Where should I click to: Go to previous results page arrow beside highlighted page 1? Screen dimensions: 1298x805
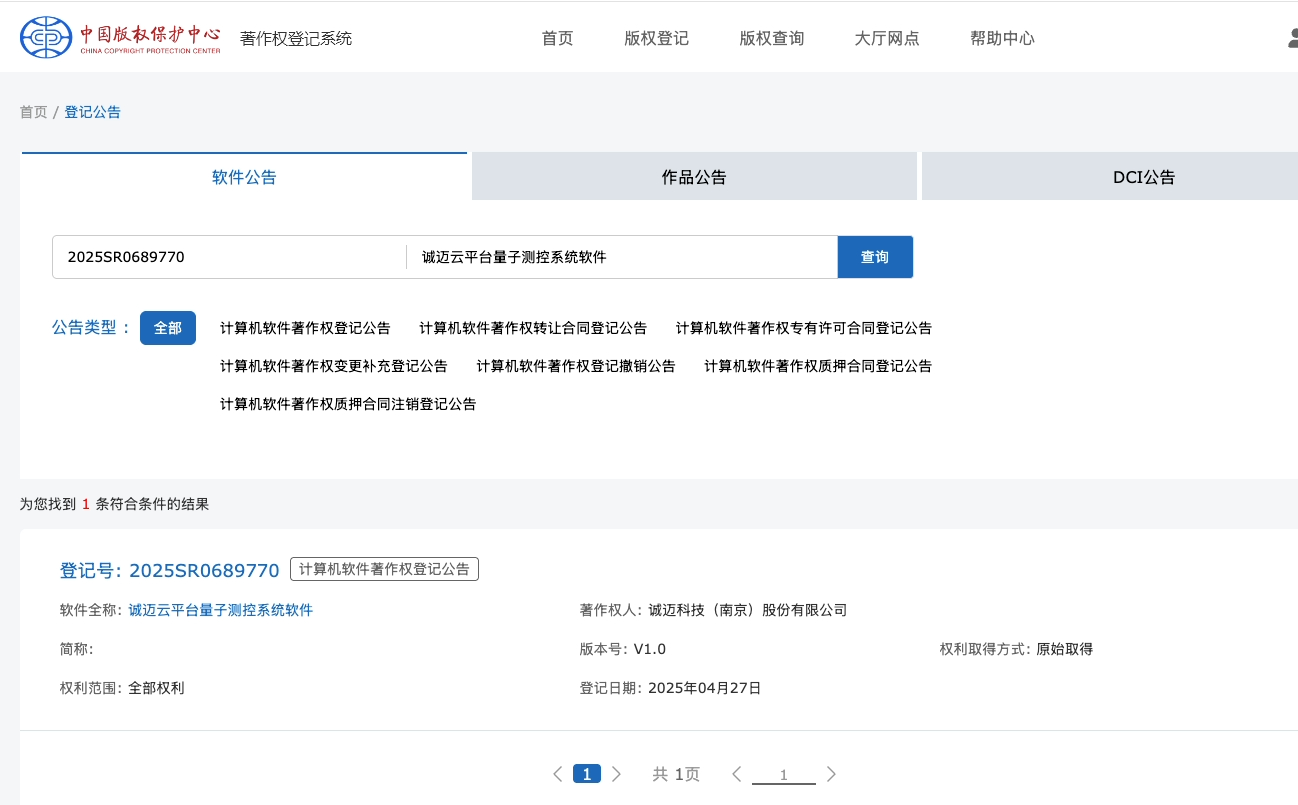pos(558,774)
